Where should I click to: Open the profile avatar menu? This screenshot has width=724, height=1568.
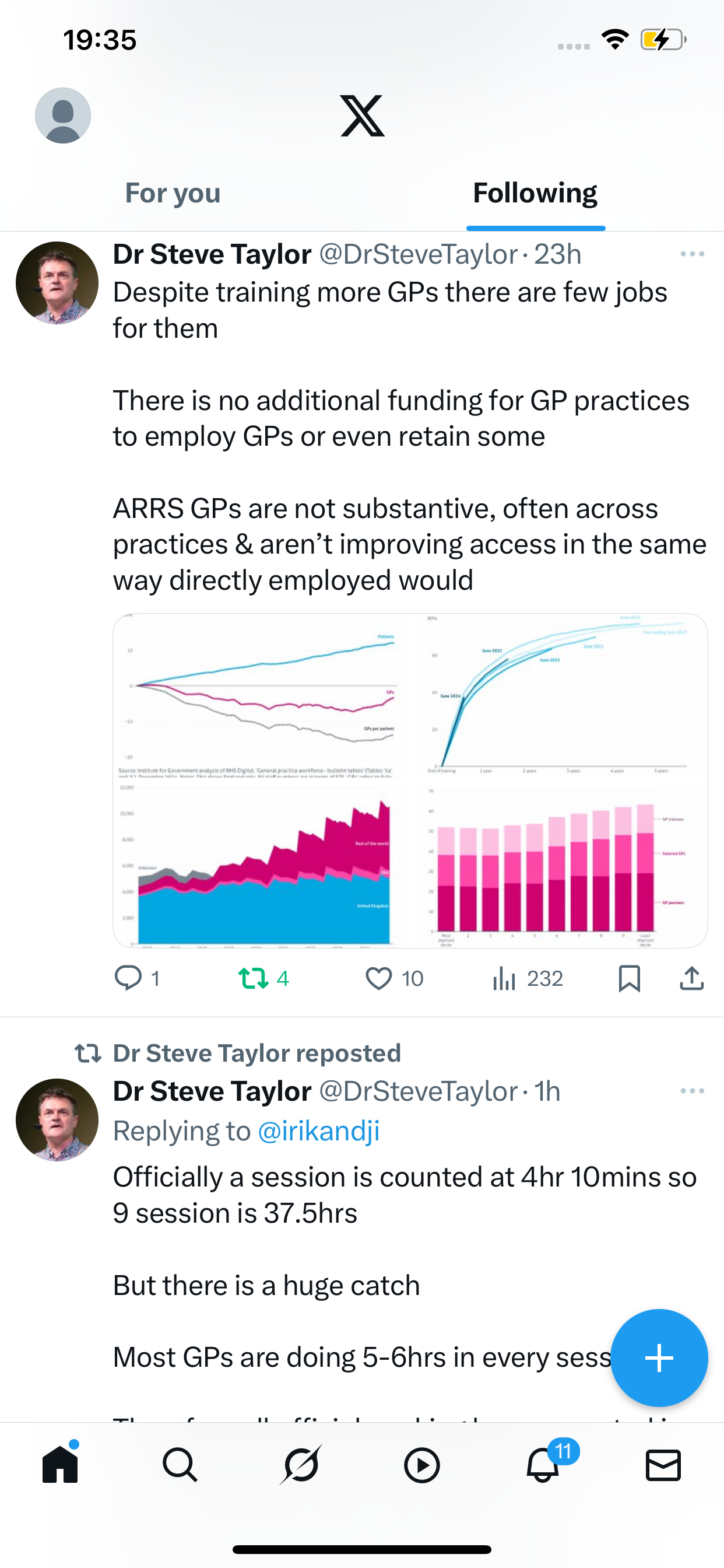63,116
